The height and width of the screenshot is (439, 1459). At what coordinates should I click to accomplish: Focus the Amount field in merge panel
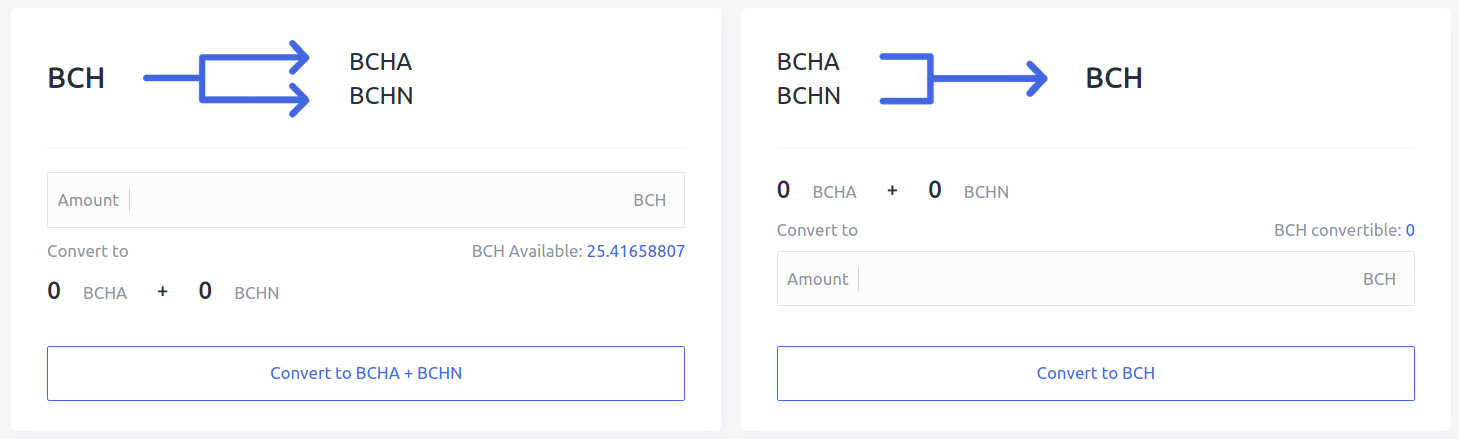tap(1096, 279)
